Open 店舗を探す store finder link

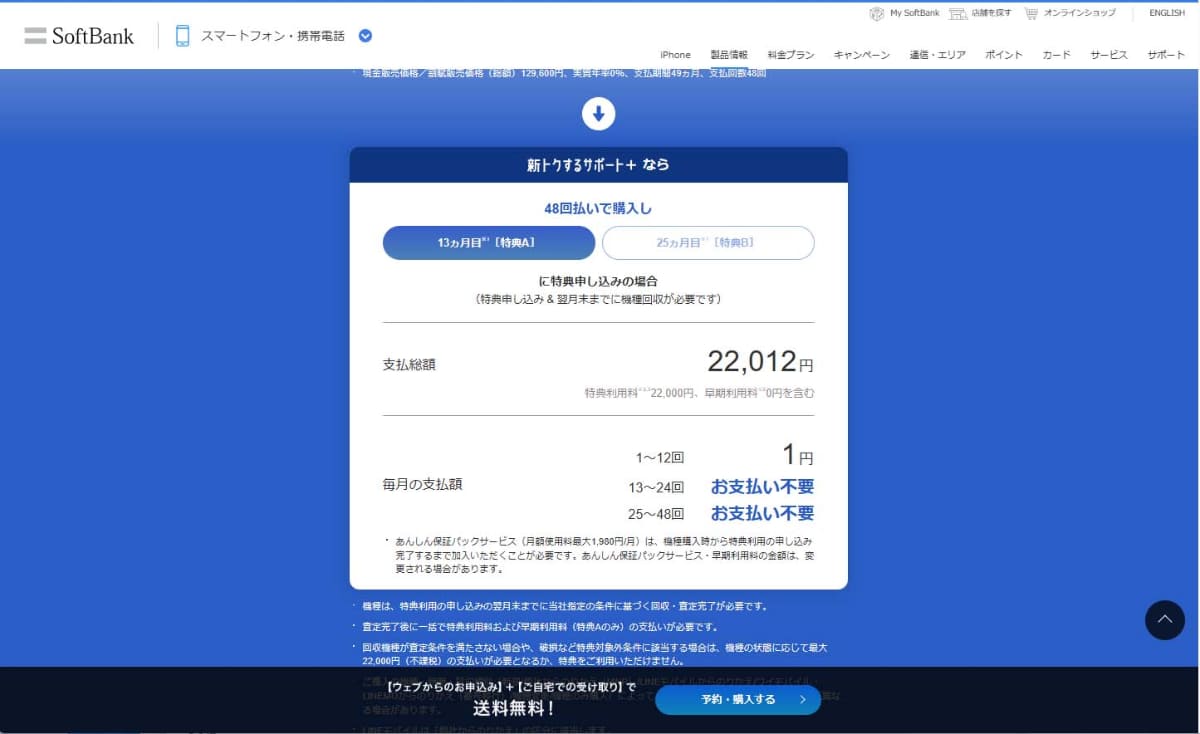click(x=991, y=13)
